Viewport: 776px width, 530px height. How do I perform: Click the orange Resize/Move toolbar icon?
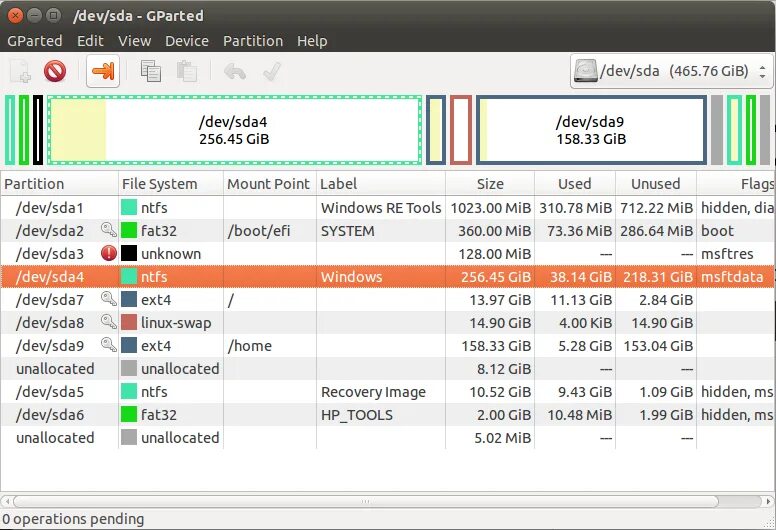point(103,71)
